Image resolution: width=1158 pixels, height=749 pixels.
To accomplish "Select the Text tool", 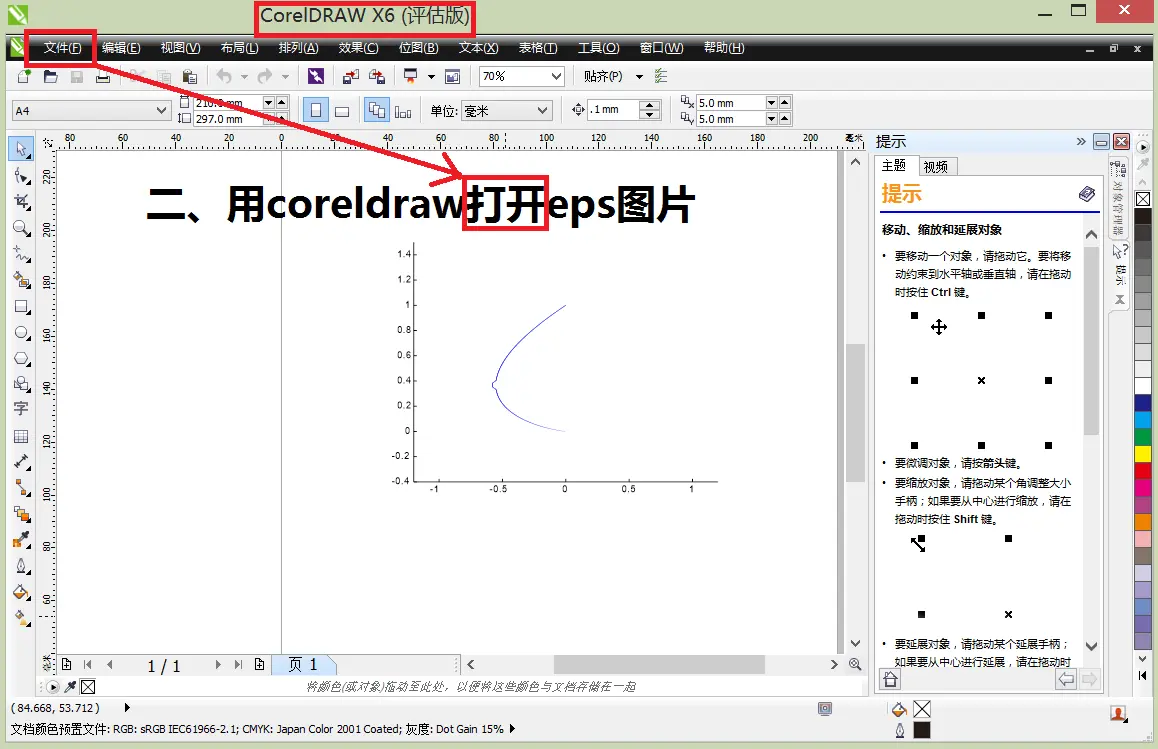I will click(x=21, y=408).
